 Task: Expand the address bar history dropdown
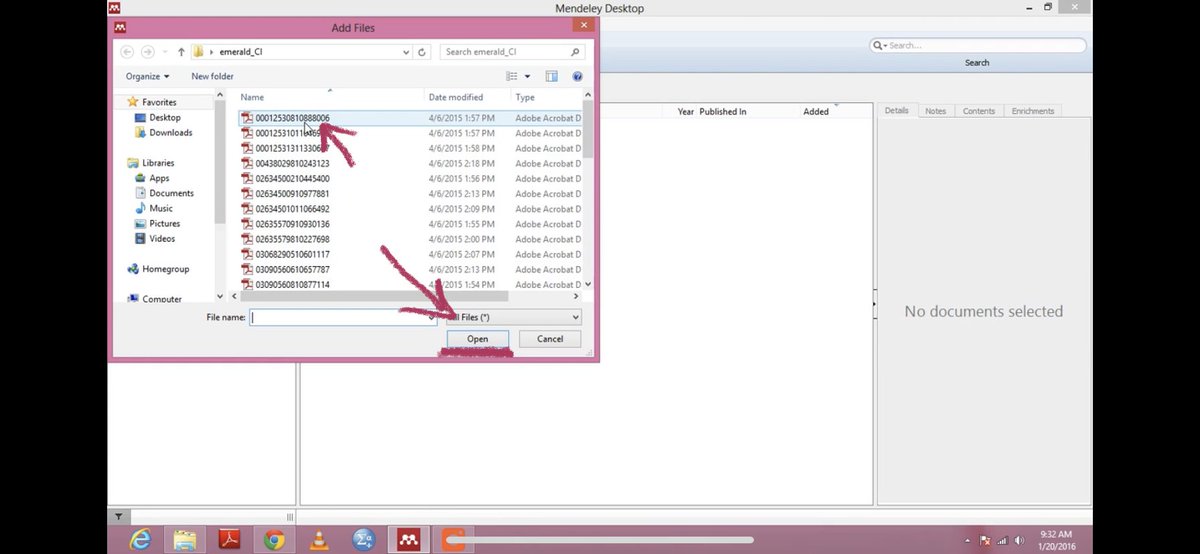pyautogui.click(x=405, y=52)
